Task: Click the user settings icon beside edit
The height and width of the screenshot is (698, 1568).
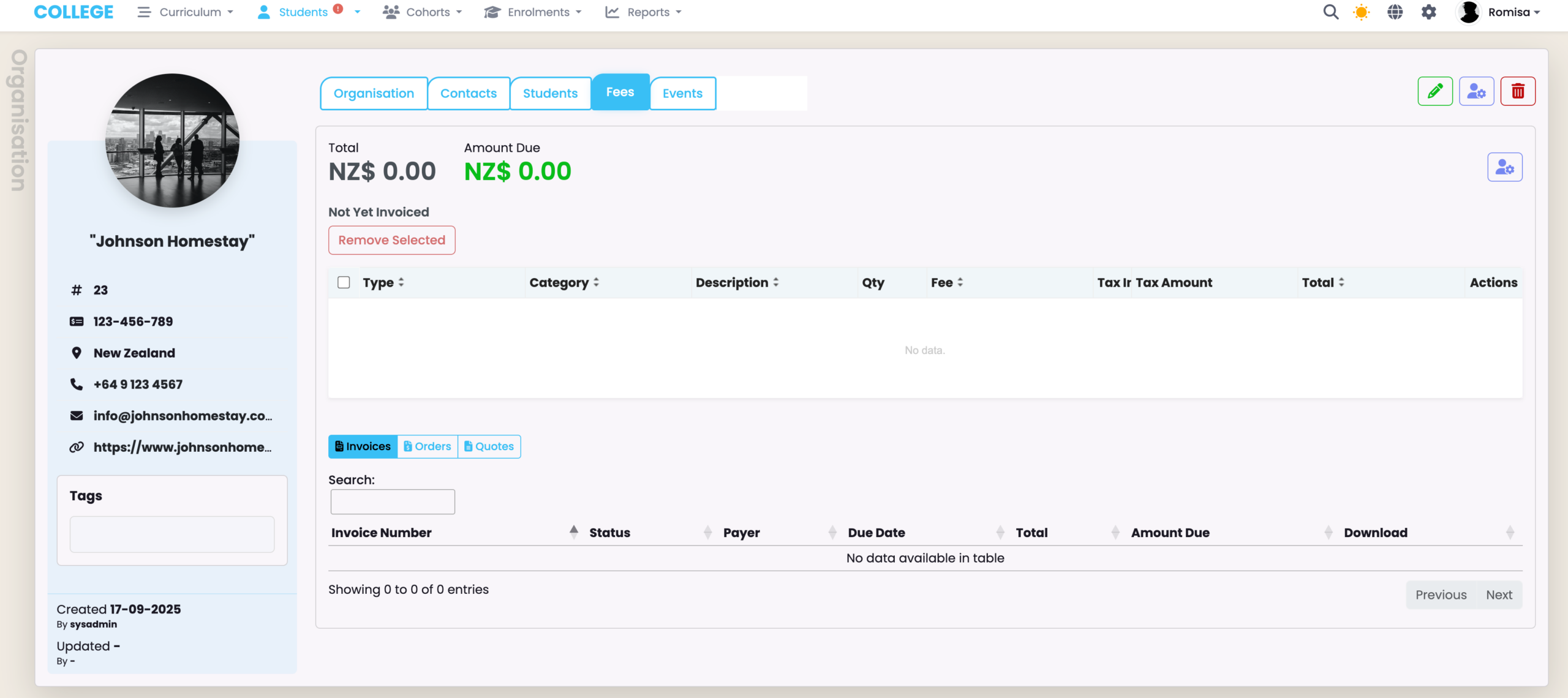Action: coord(1476,92)
